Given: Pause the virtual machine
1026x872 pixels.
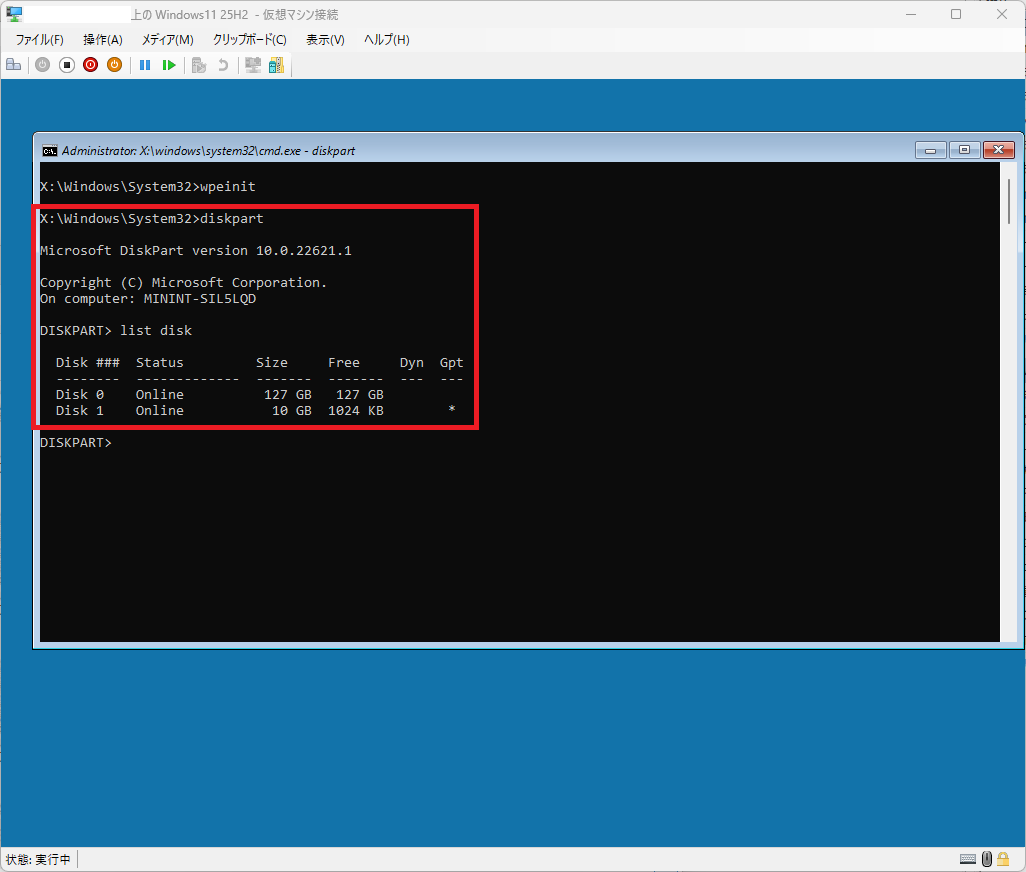Looking at the screenshot, I should (x=145, y=65).
